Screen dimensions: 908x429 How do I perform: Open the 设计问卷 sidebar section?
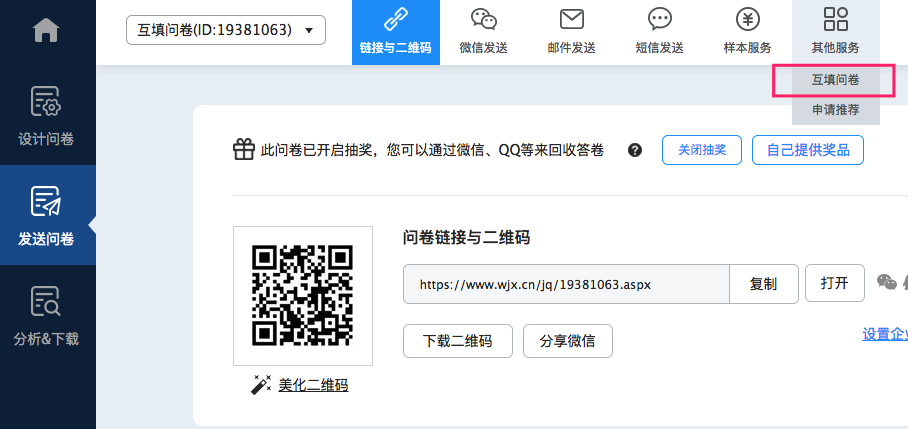tap(46, 115)
